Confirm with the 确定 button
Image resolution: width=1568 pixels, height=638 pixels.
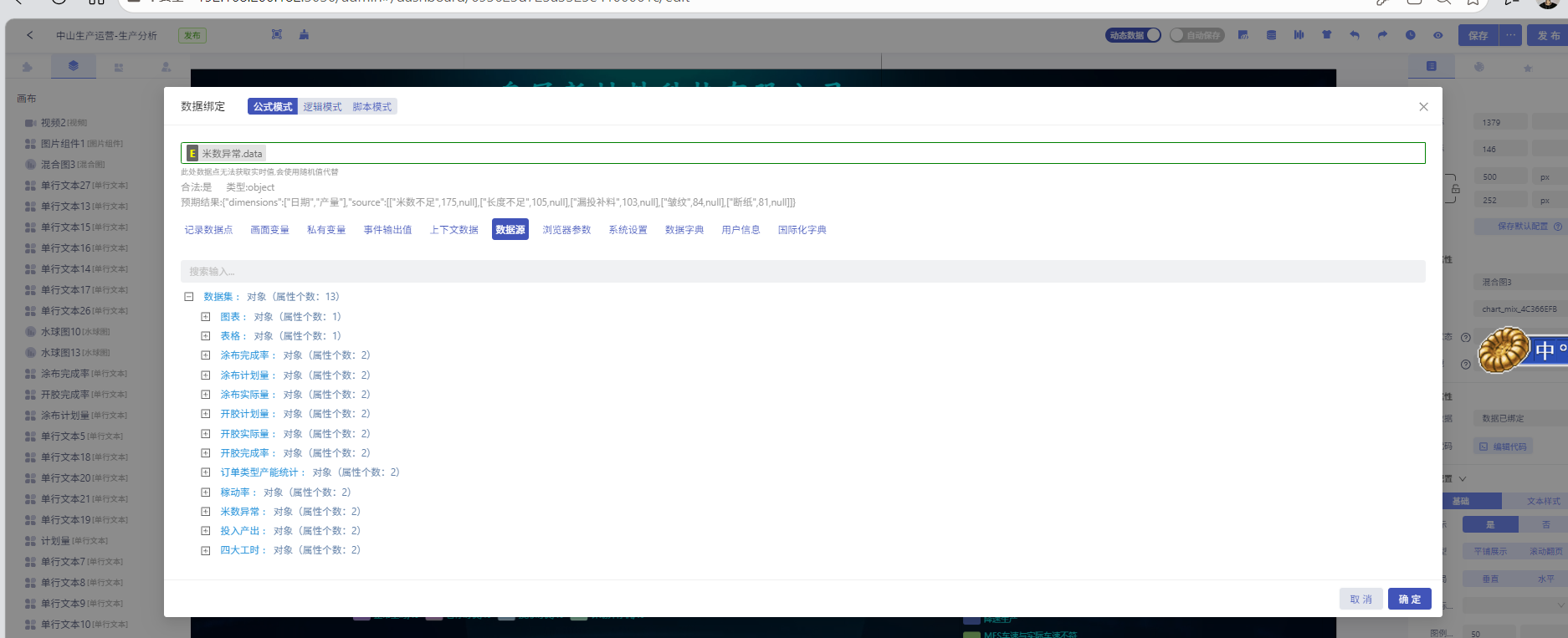pos(1410,599)
